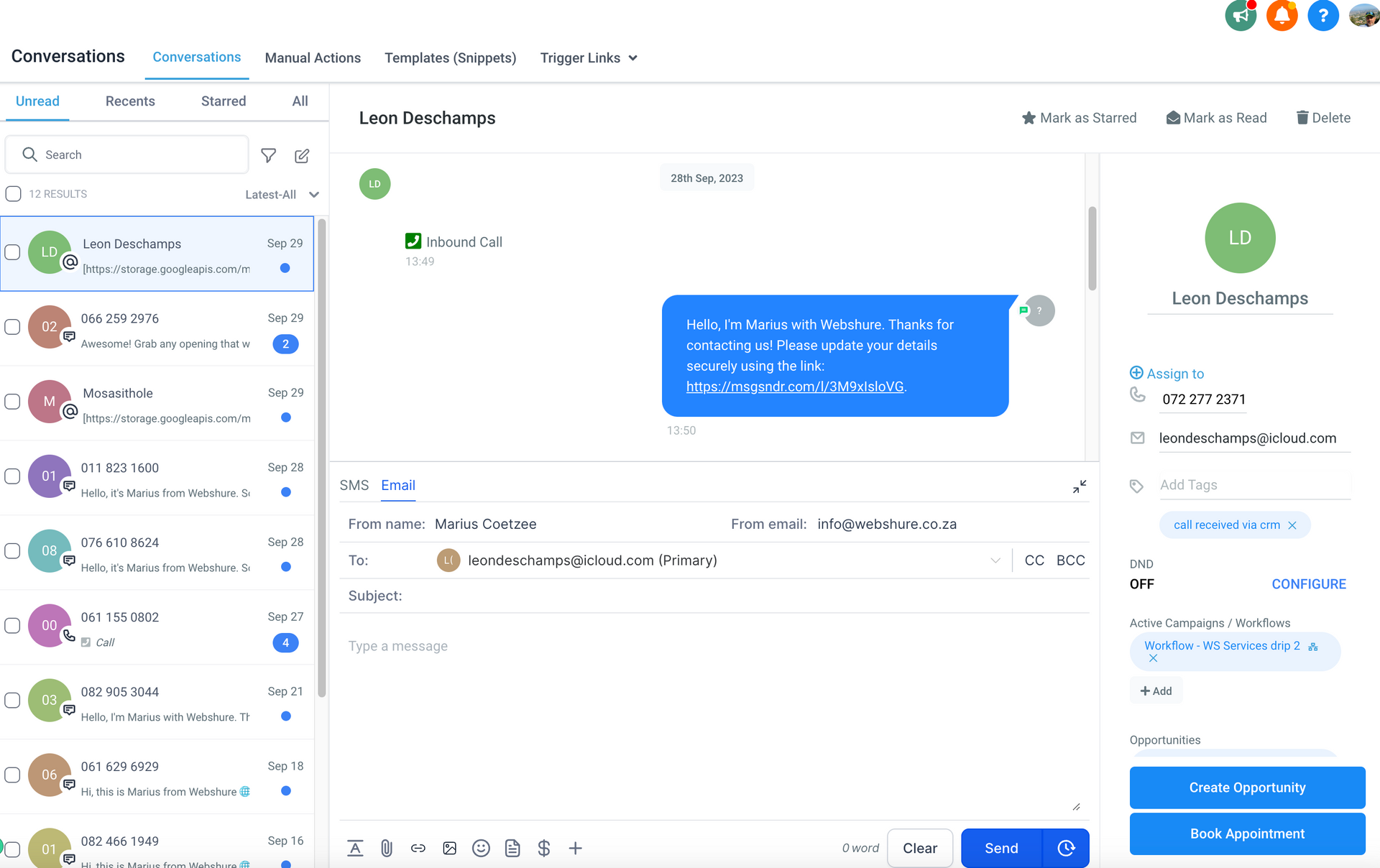Click the Create Opportunity button
This screenshot has height=868, width=1380.
coord(1247,788)
